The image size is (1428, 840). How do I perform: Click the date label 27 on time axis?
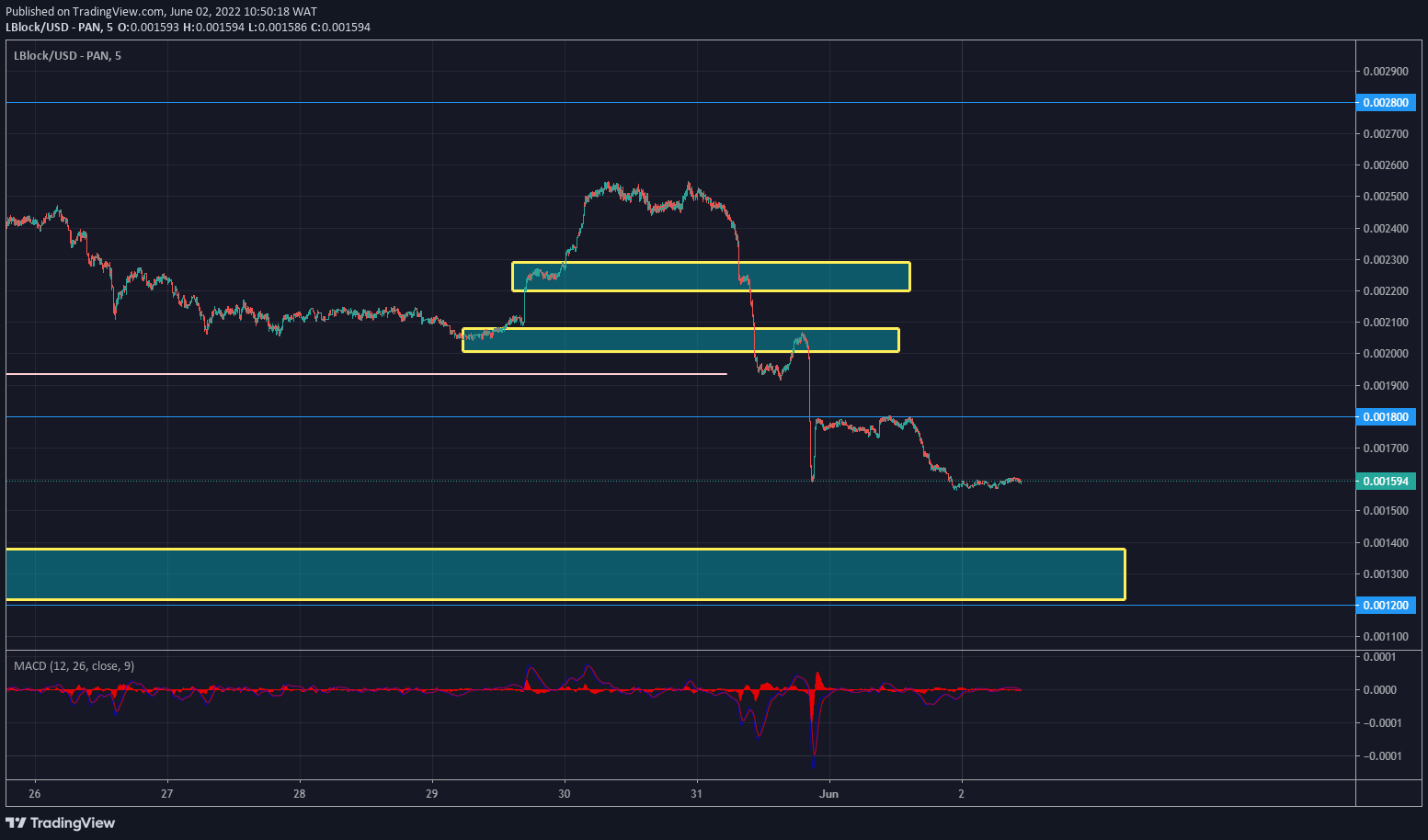click(167, 794)
